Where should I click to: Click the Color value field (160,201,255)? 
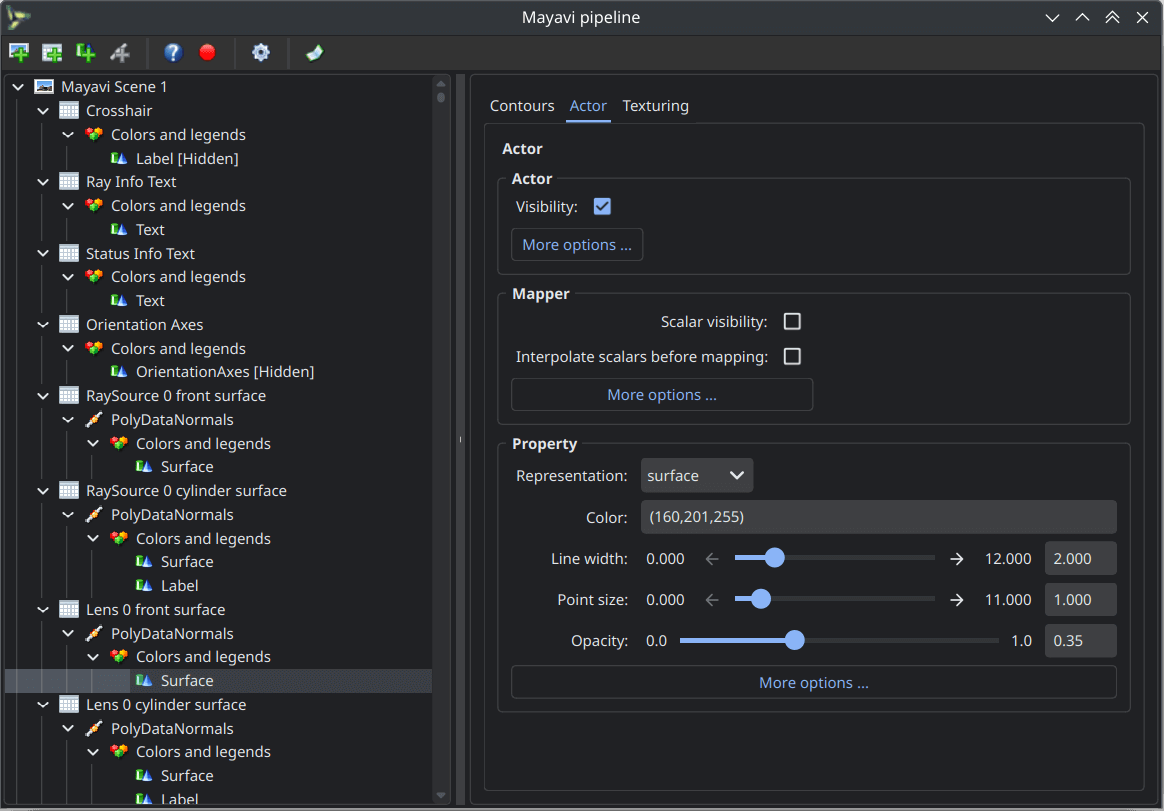[878, 517]
